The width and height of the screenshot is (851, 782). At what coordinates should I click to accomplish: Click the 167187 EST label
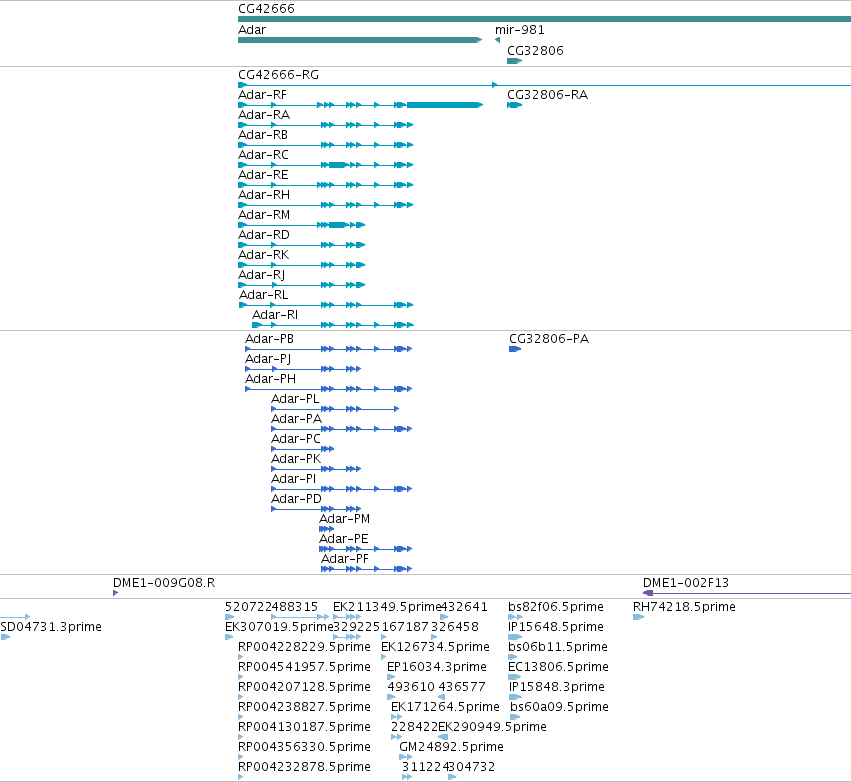pyautogui.click(x=405, y=627)
